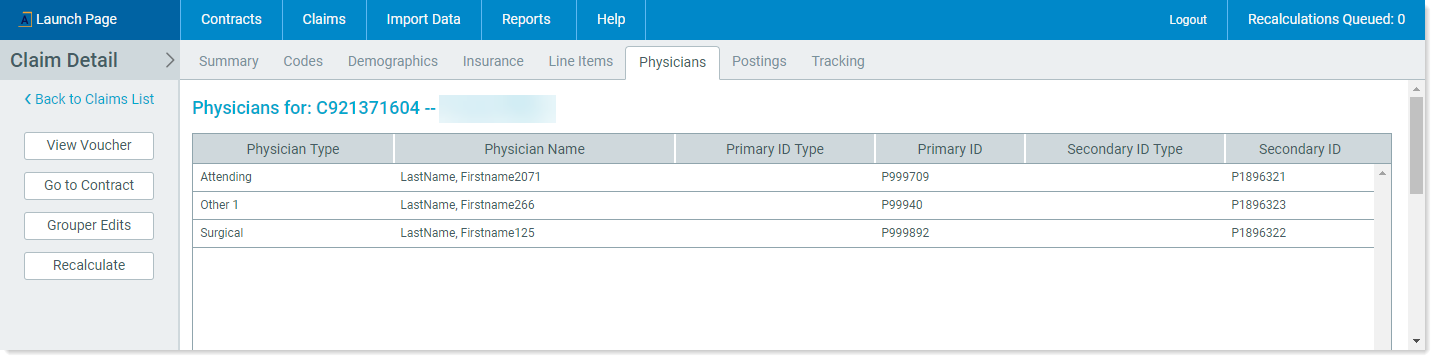Switch to the Line Items tab
This screenshot has width=1435, height=360.
click(x=581, y=61)
